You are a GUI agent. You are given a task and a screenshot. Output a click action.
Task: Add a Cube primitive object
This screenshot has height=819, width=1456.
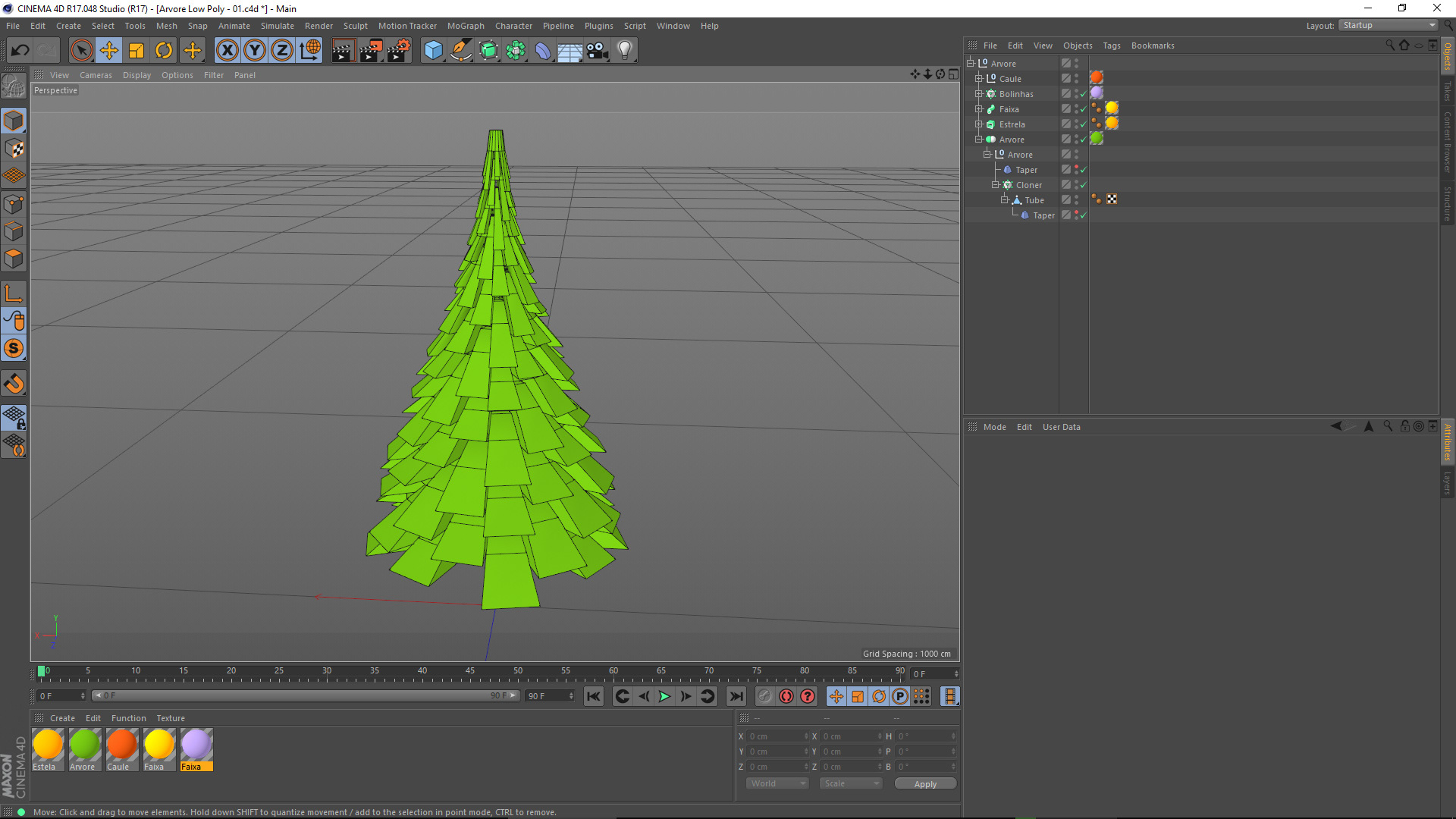433,51
